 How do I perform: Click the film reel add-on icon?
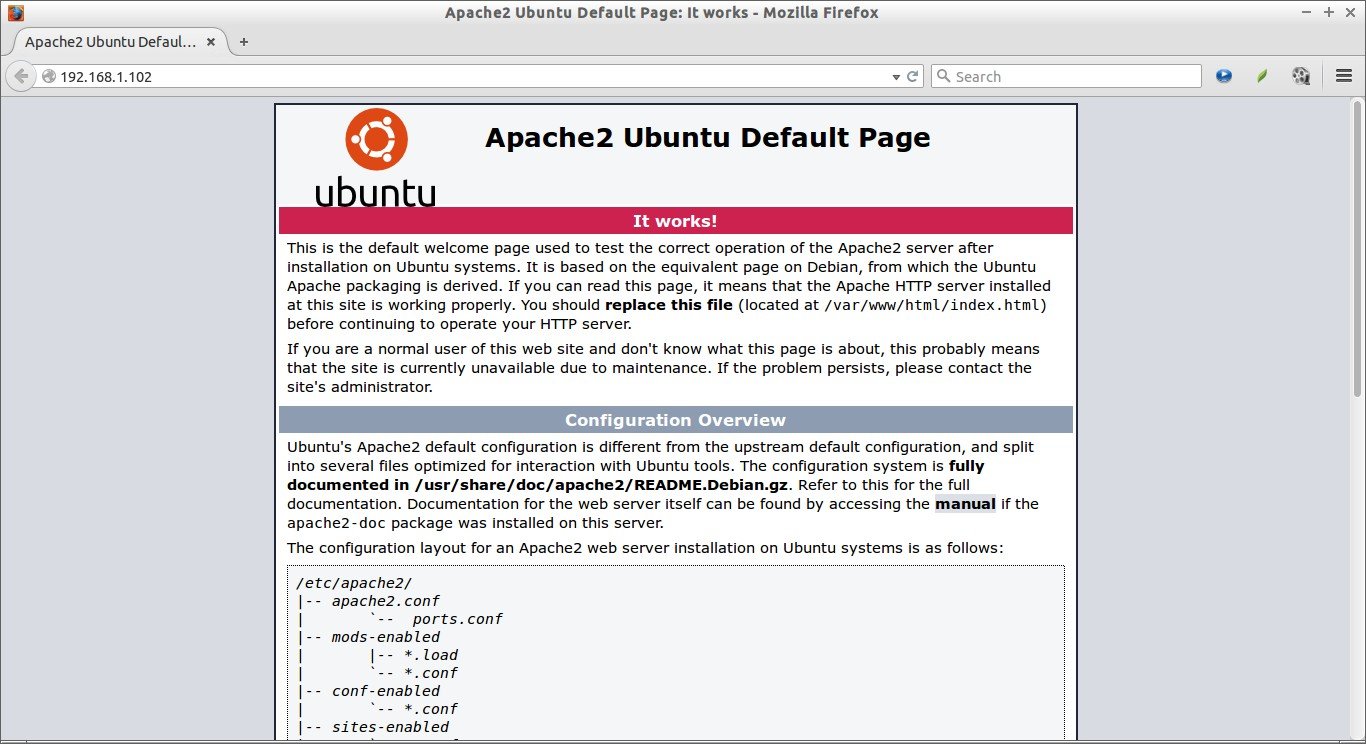(x=1301, y=76)
